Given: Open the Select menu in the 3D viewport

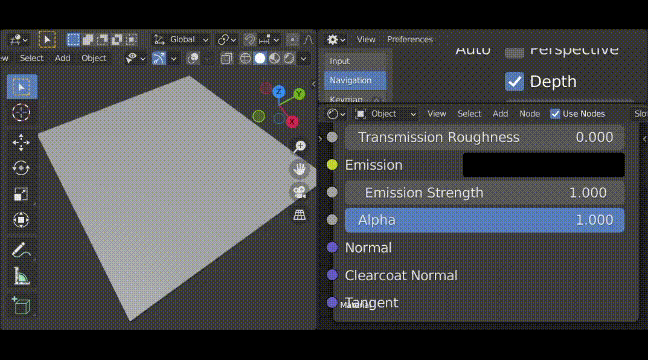Looking at the screenshot, I should [31, 58].
